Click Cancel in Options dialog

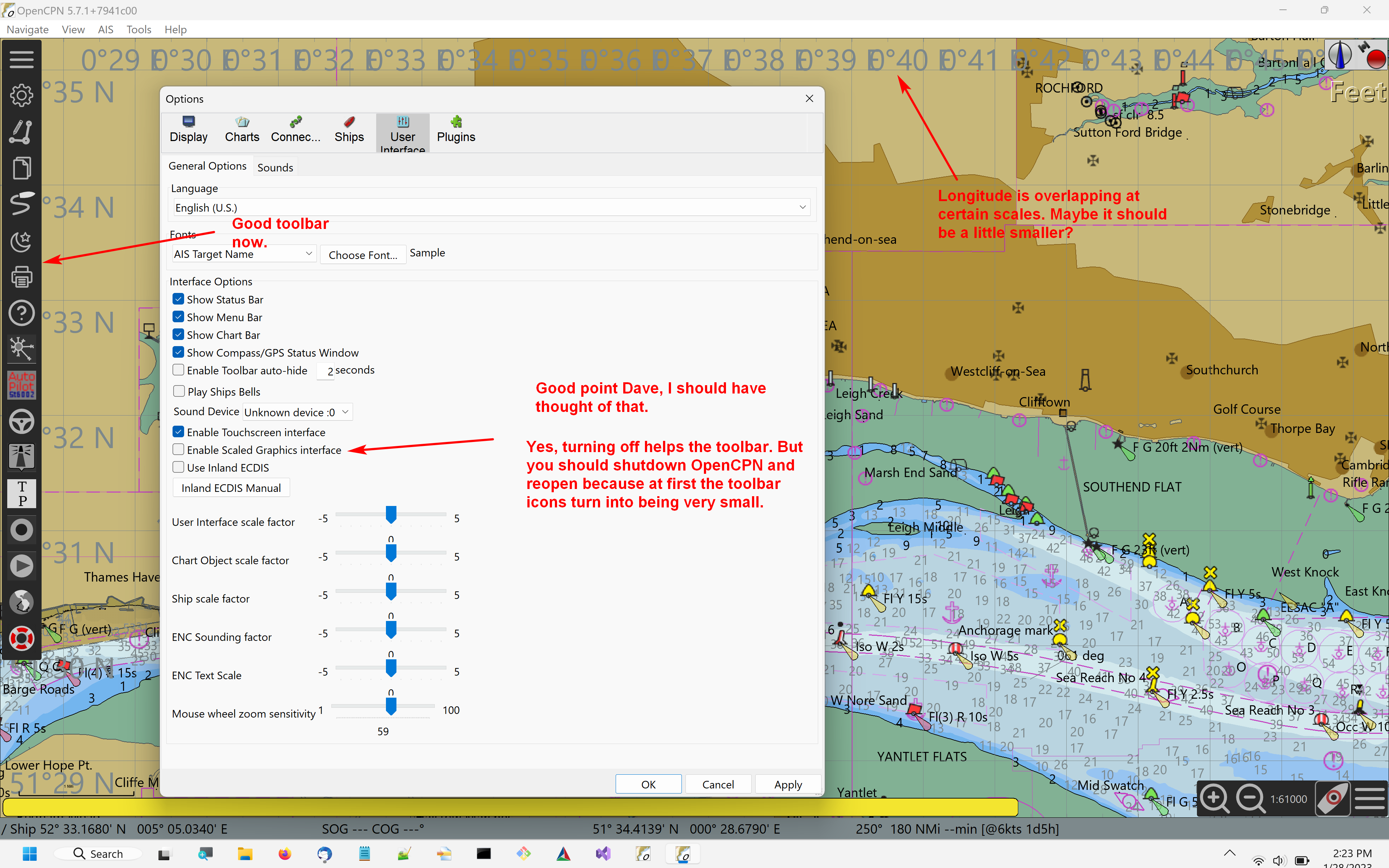(x=718, y=784)
